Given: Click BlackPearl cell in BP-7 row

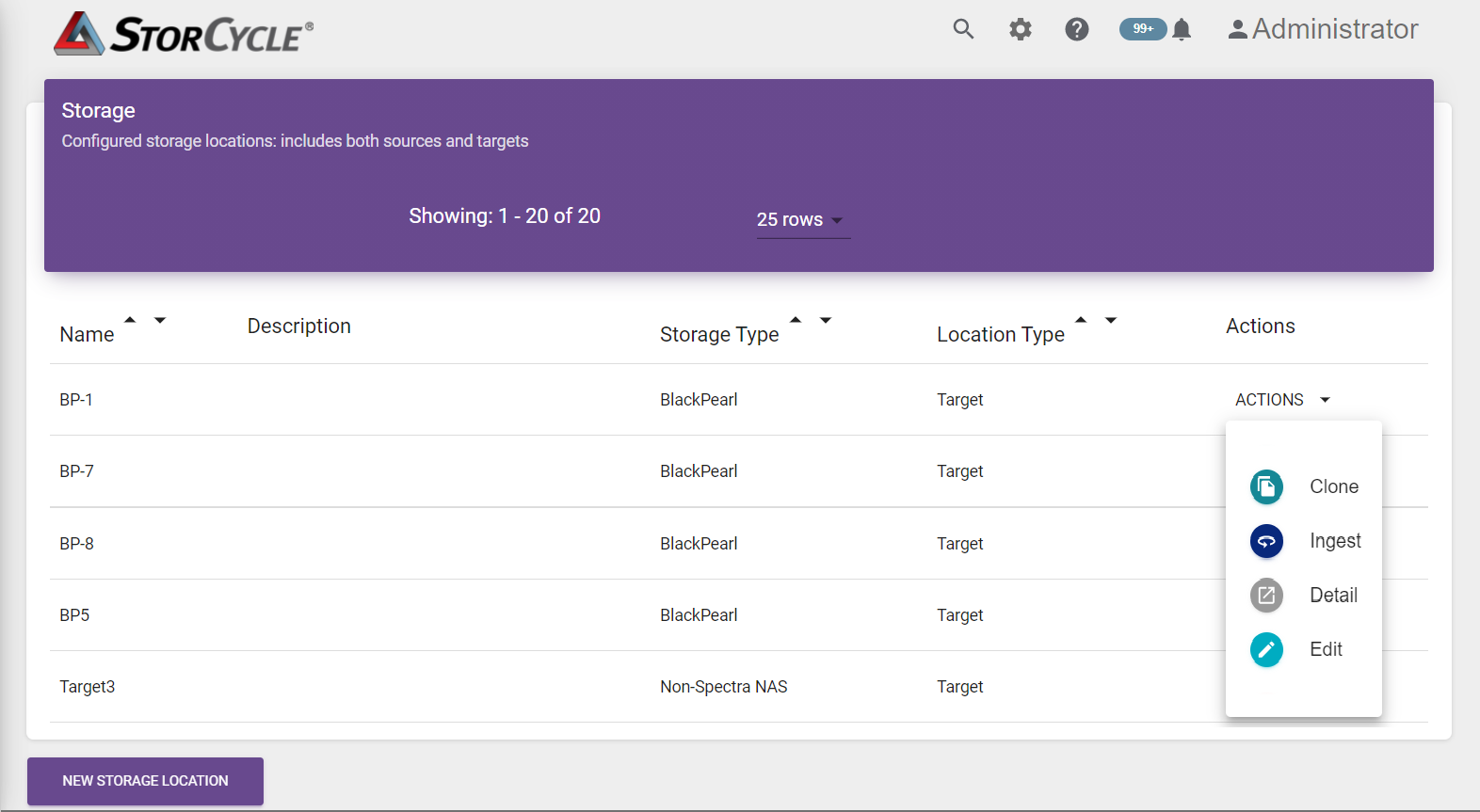Looking at the screenshot, I should (x=699, y=471).
